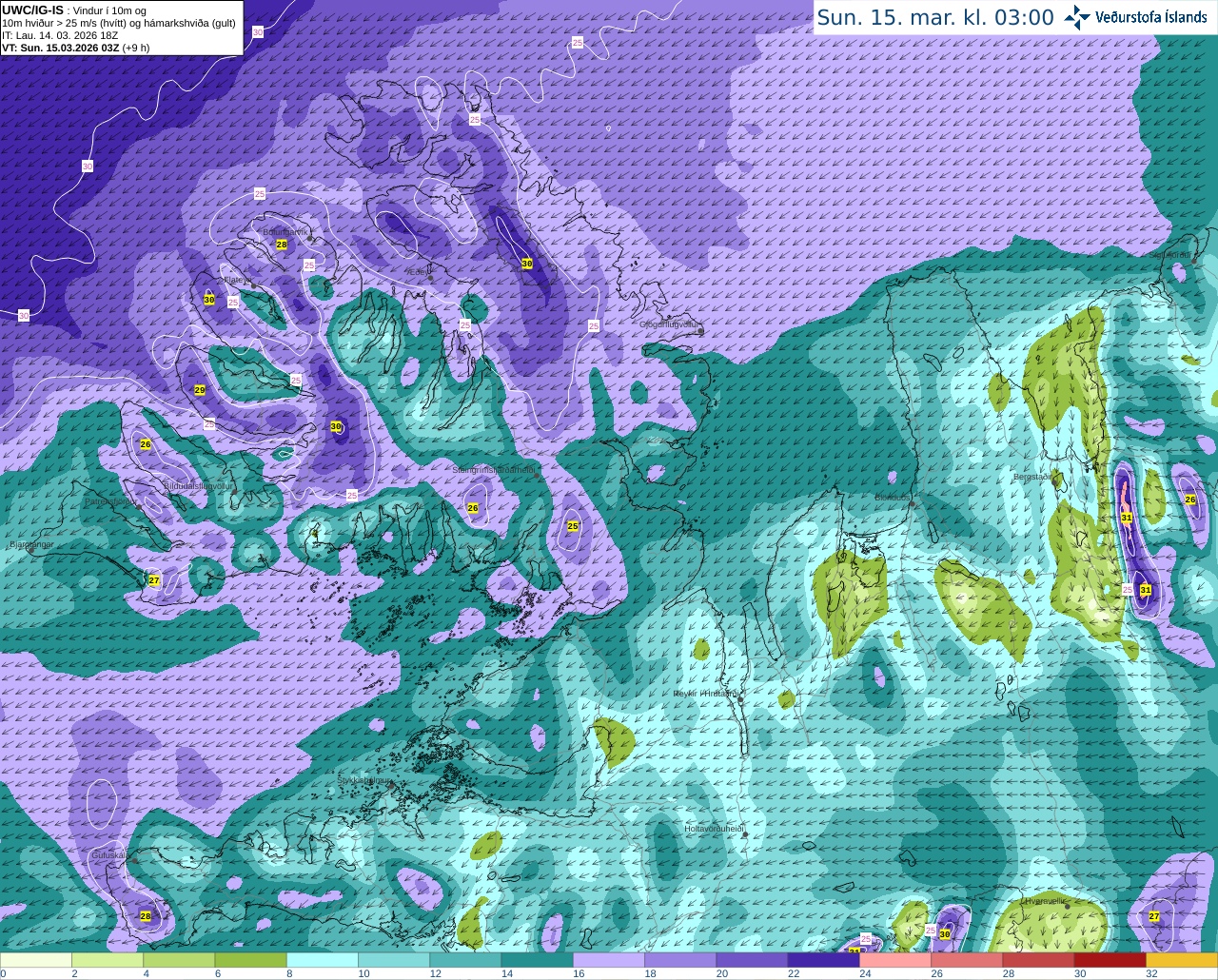
Task: Click the Bjargtangar station label
Action: (31, 545)
